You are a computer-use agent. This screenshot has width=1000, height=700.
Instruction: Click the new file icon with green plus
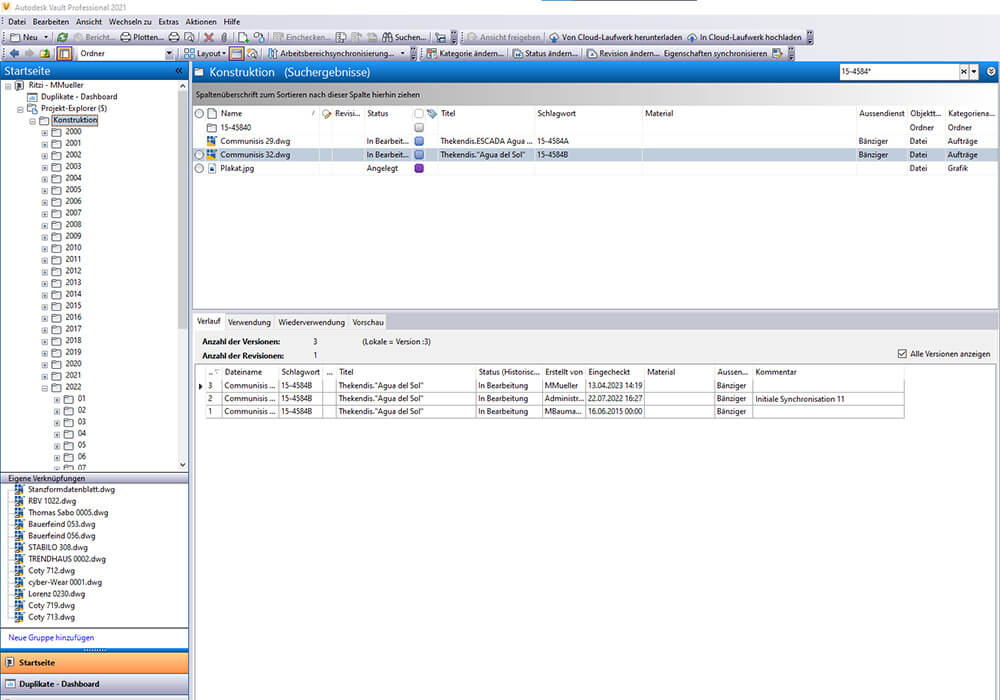point(243,38)
